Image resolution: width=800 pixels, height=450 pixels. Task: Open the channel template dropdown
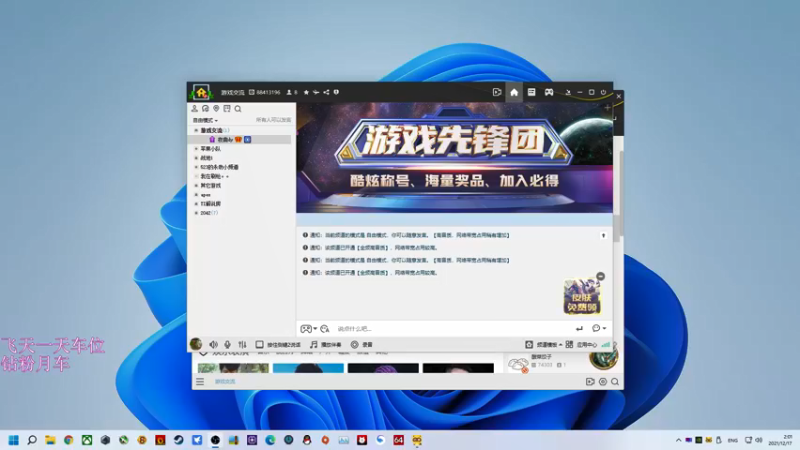(544, 344)
